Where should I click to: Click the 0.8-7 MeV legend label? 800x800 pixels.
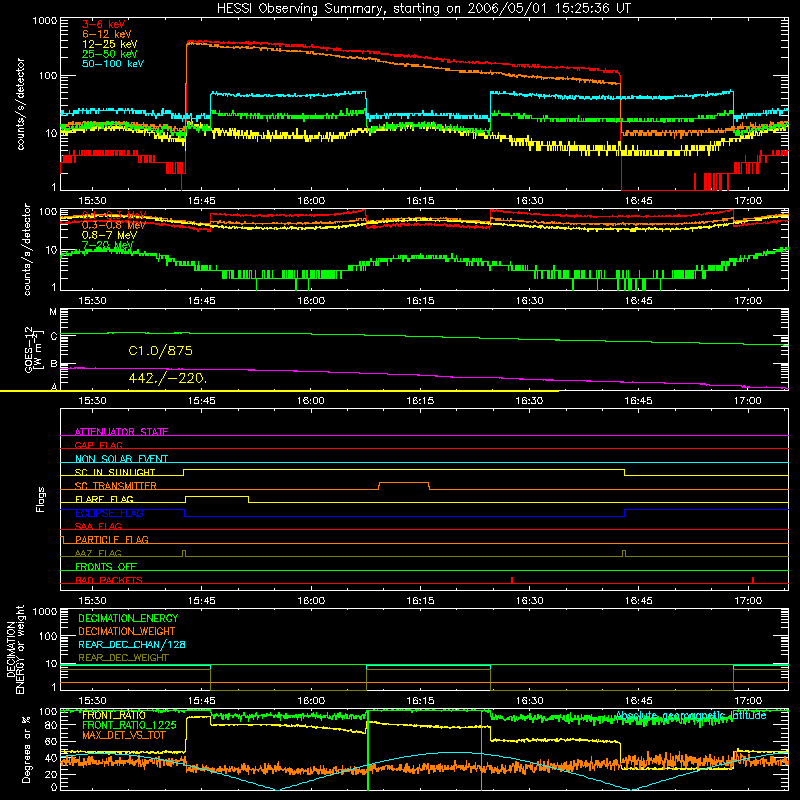109,235
